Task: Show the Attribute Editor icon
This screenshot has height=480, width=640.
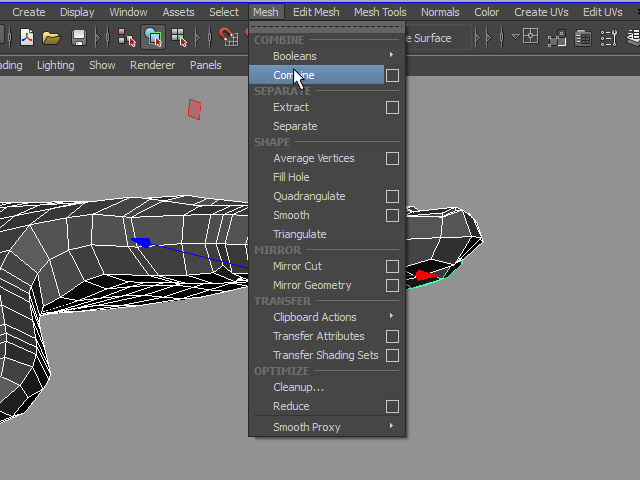Action: click(583, 38)
